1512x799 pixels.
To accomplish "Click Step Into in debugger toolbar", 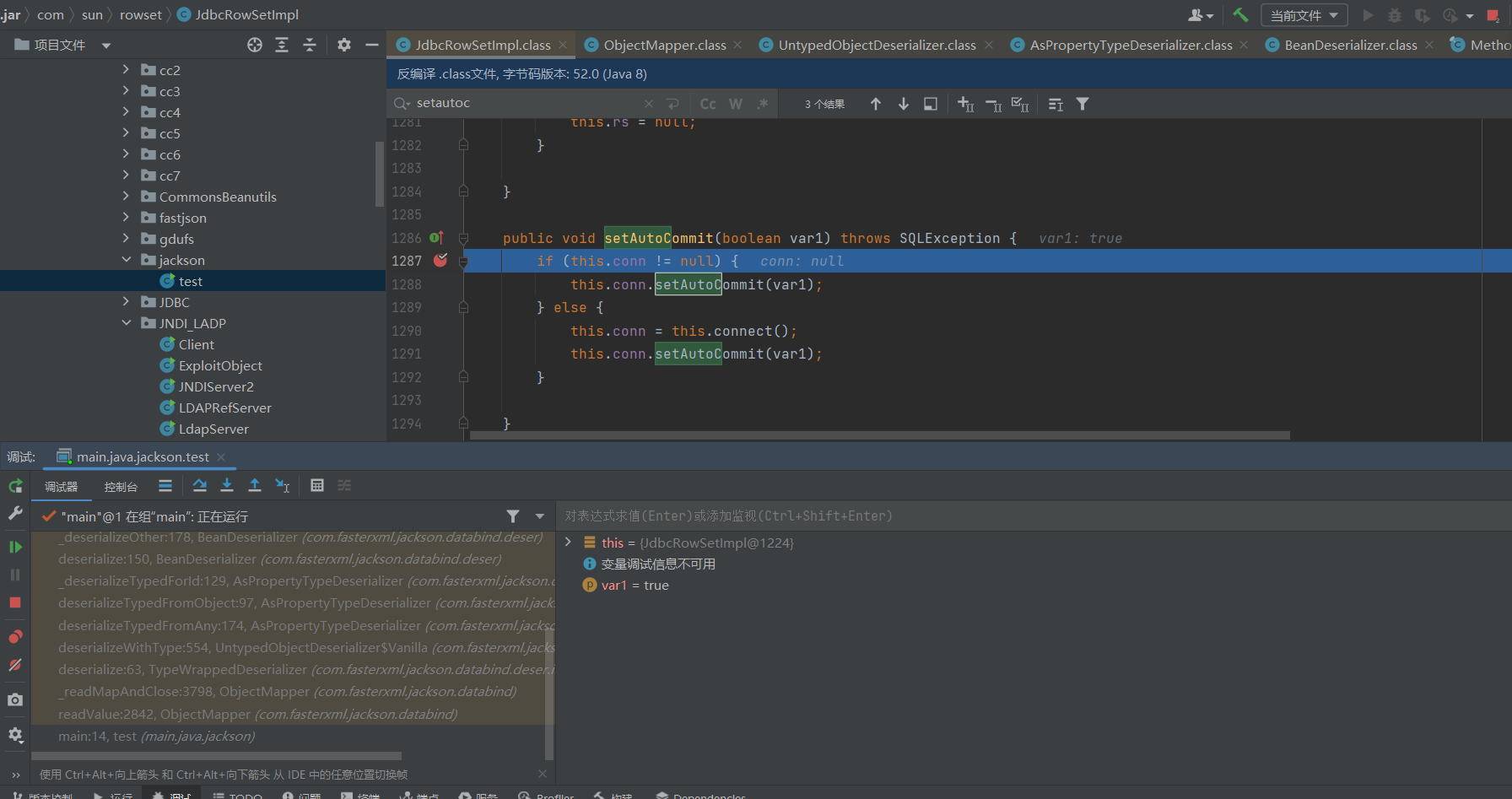I will click(x=227, y=485).
